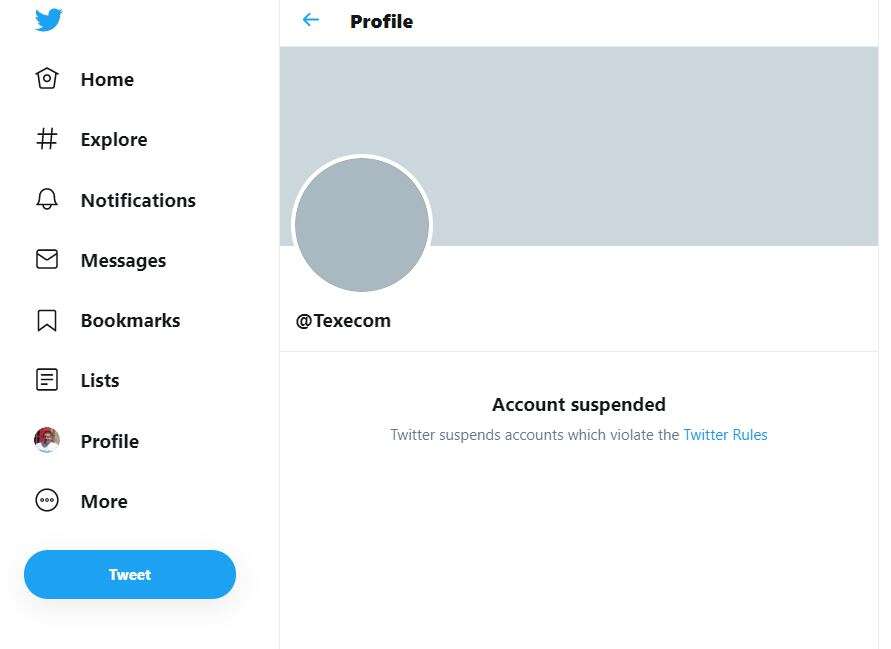
Task: Open the Messages label in sidebar
Action: pyautogui.click(x=123, y=261)
